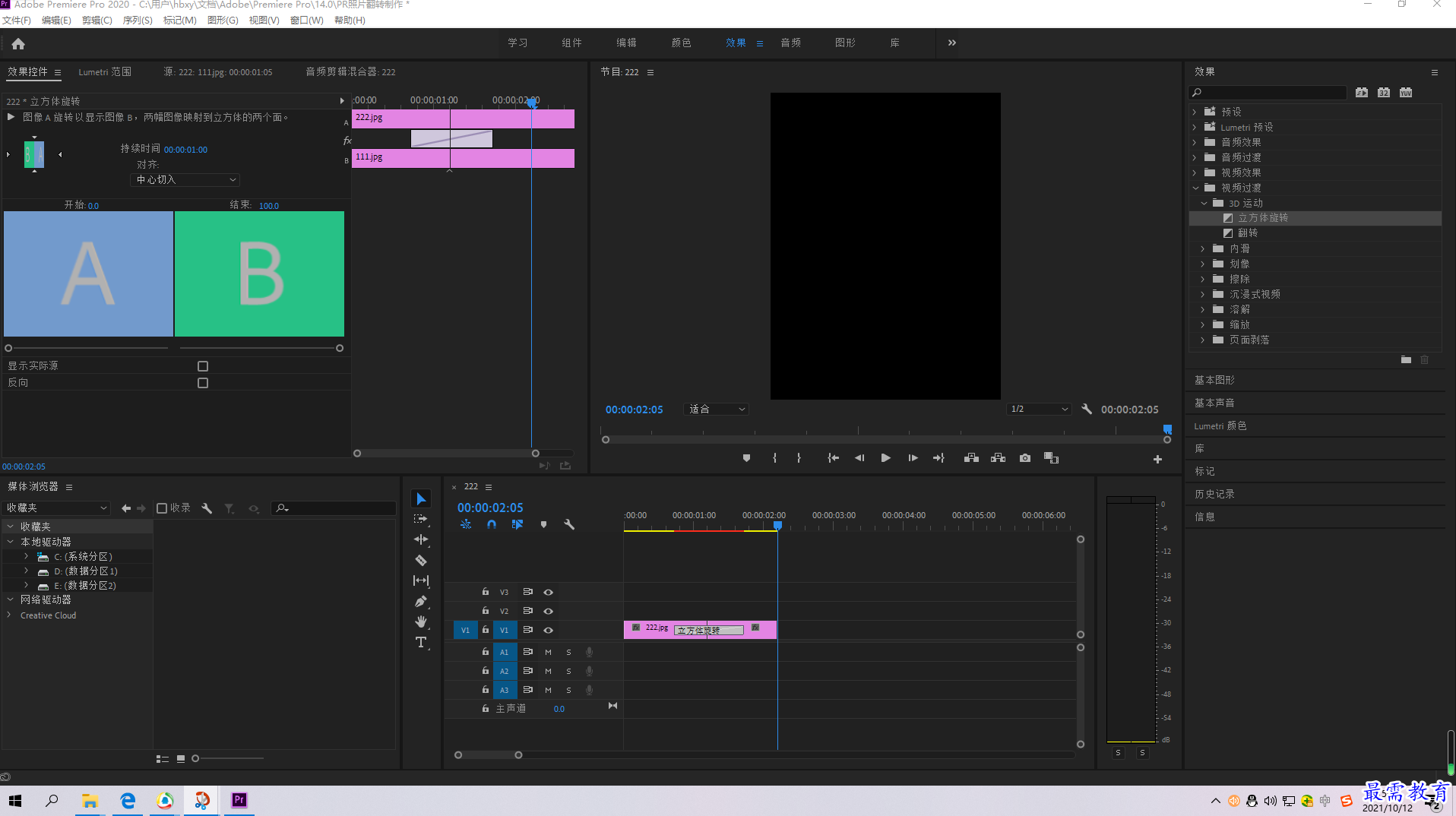Open the 窗口(W) menu
Viewport: 1456px width, 816px height.
[307, 21]
